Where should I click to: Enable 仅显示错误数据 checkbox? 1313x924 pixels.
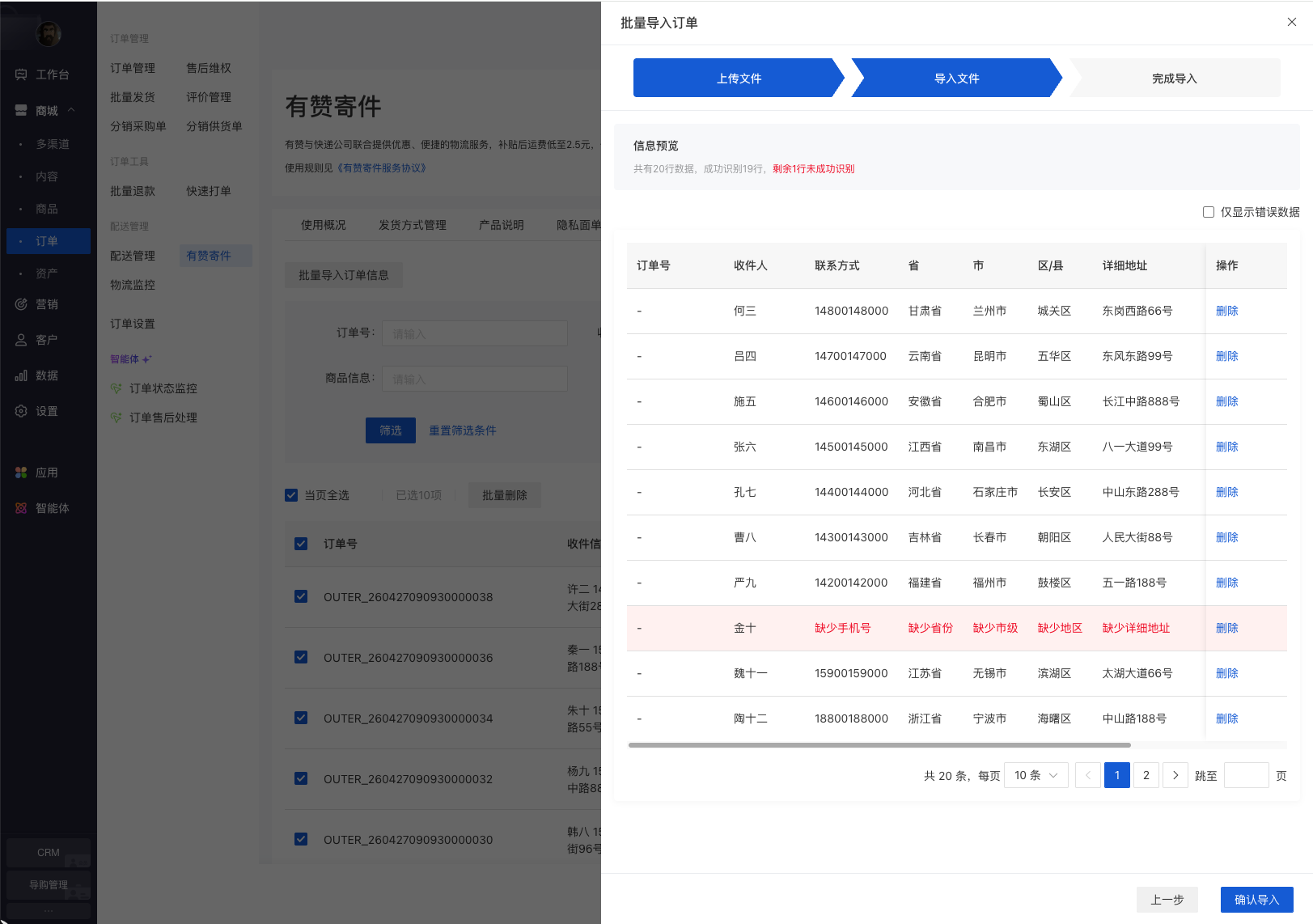click(1209, 212)
